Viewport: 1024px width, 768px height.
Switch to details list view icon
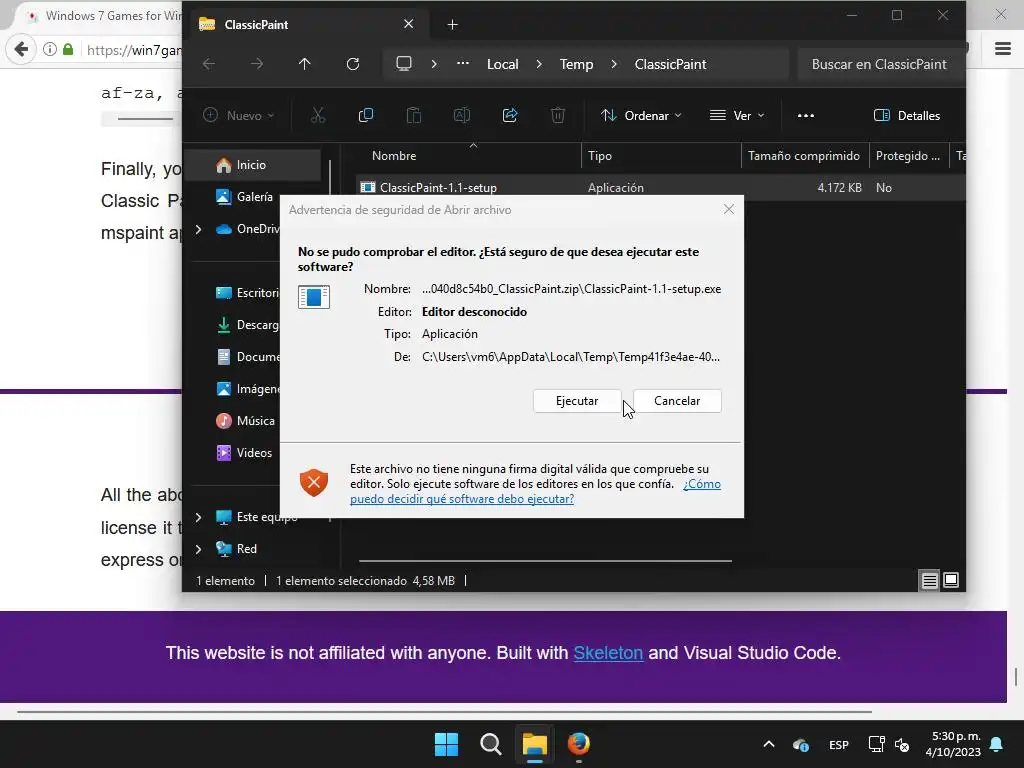929,580
